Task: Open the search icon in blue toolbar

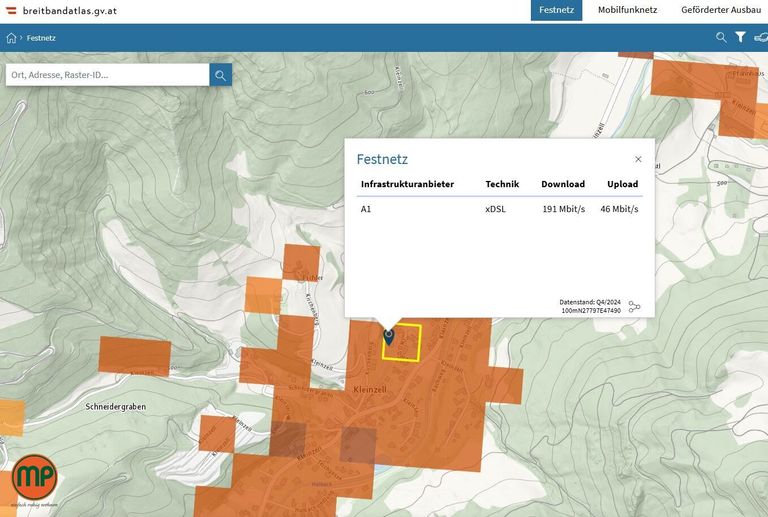Action: [721, 38]
